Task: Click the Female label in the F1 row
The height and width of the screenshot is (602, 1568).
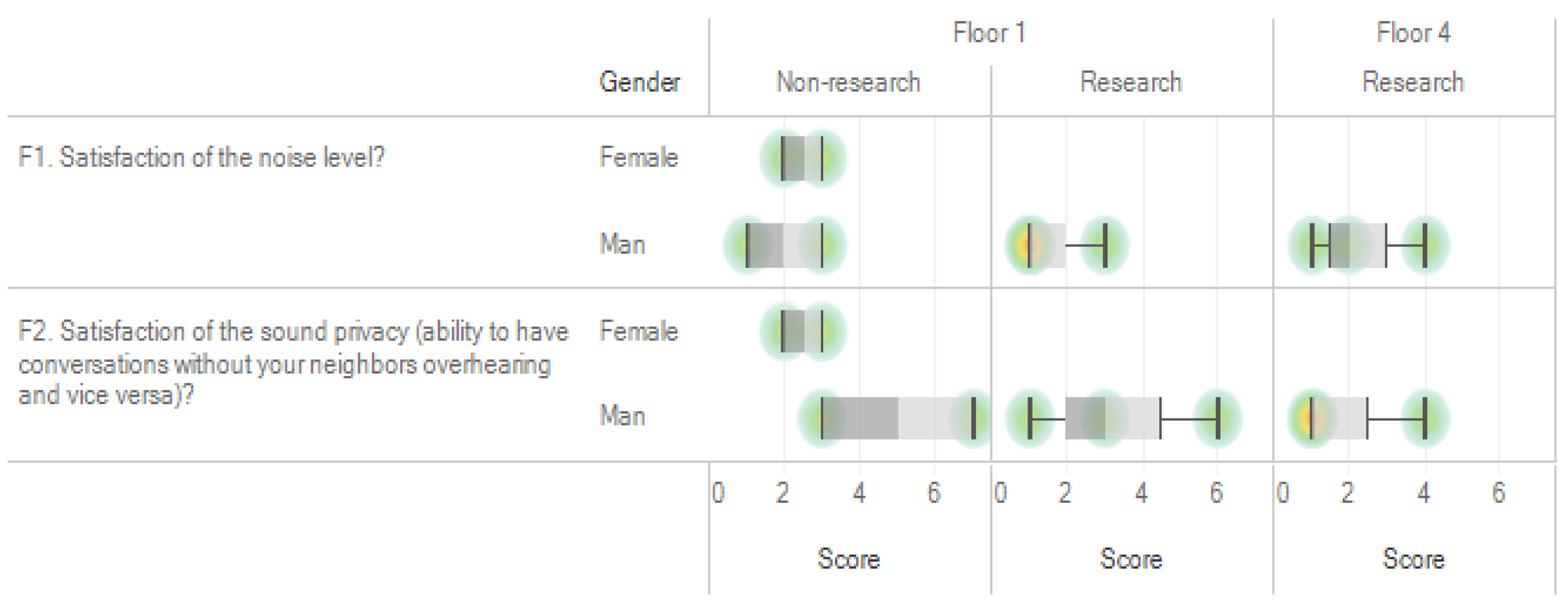Action: (639, 158)
